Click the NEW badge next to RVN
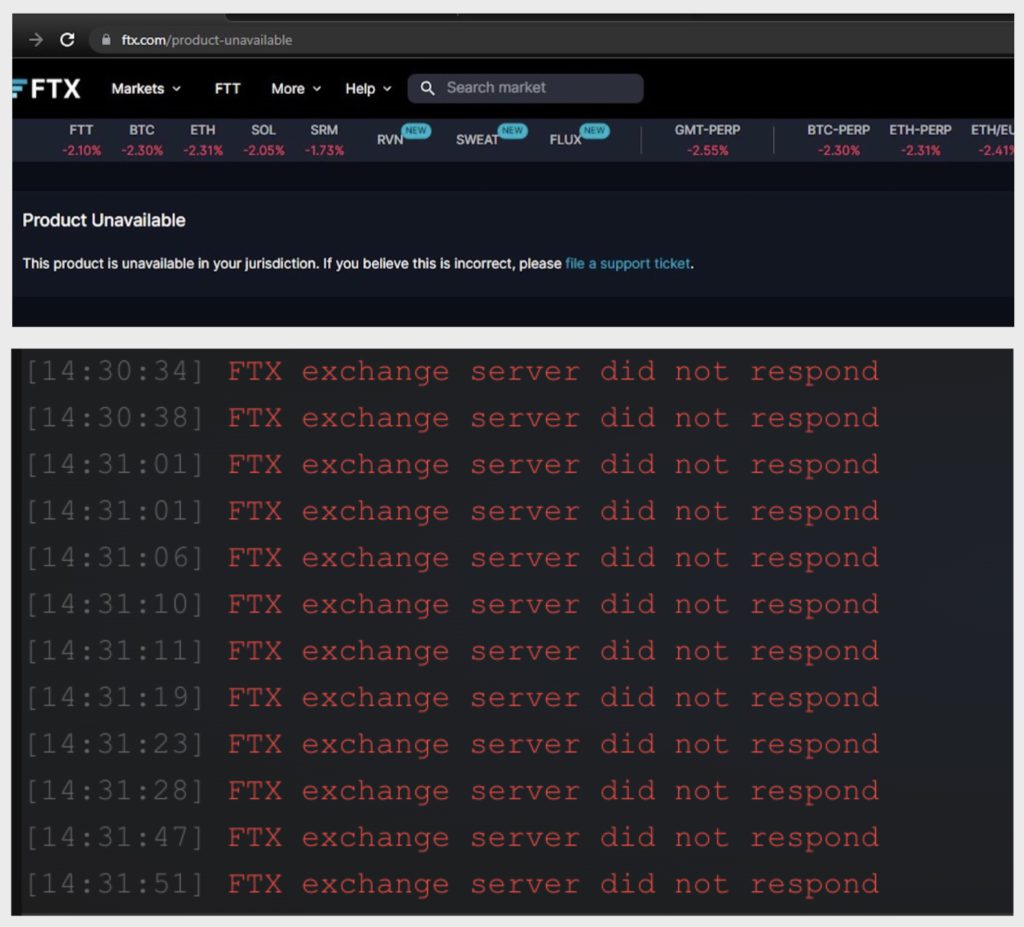 [415, 131]
